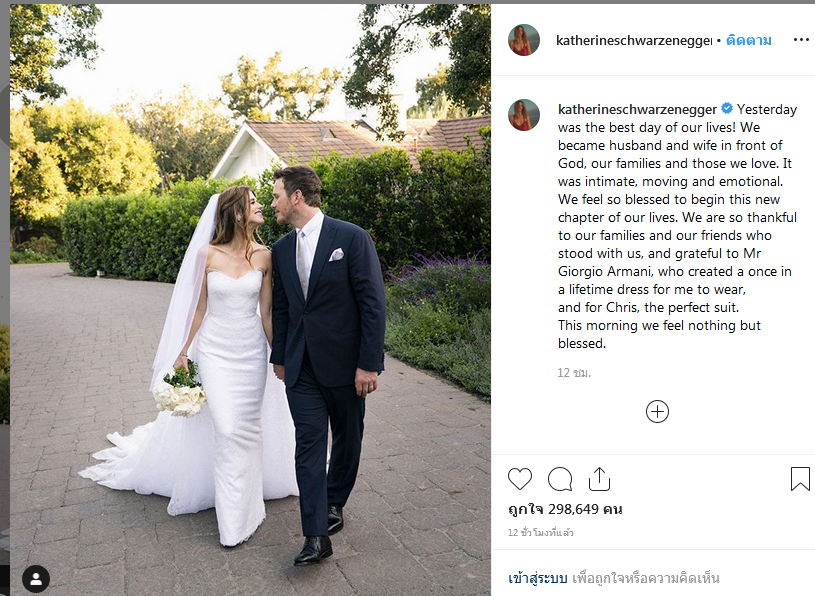Open the three-dot more options menu
The width and height of the screenshot is (815, 596).
[801, 40]
